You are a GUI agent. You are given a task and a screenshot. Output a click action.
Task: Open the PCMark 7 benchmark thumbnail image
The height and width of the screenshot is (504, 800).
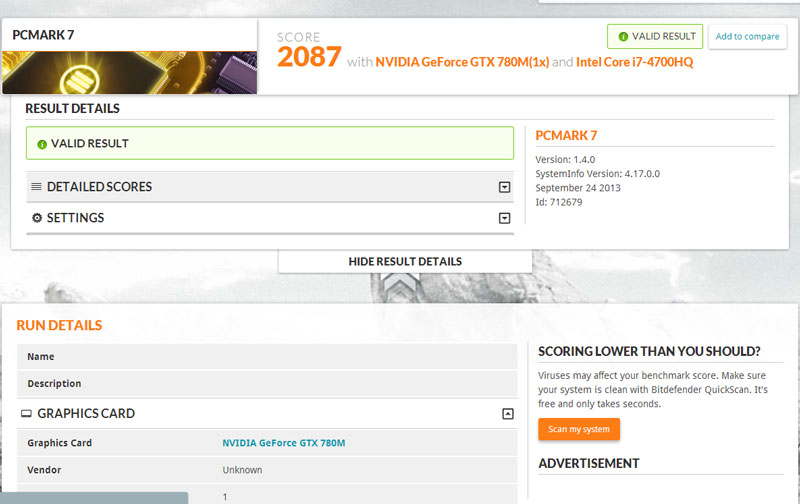129,72
